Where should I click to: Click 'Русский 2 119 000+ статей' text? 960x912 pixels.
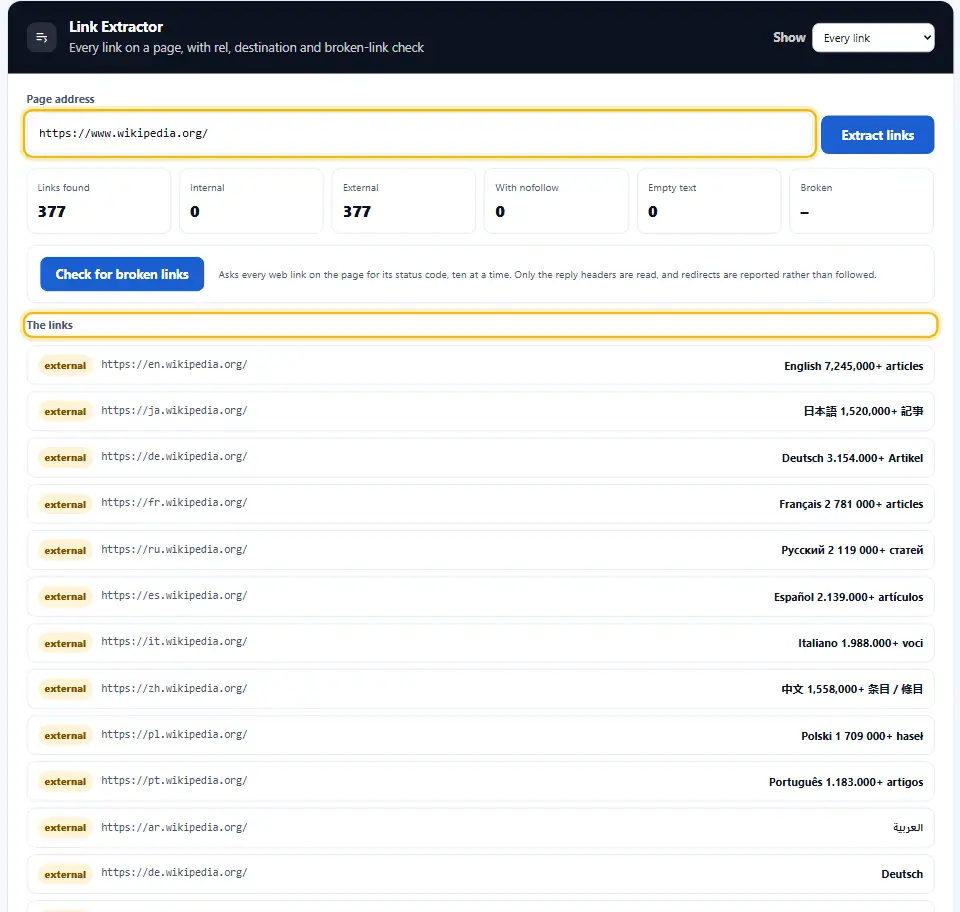852,550
